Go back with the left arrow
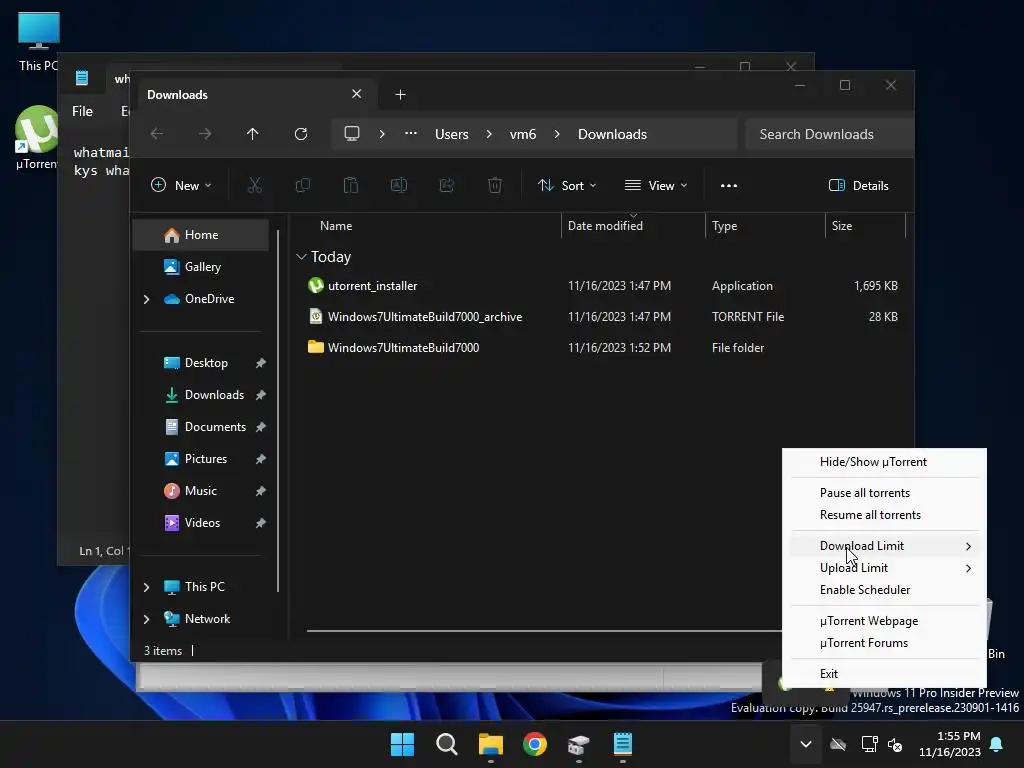The image size is (1024, 768). coord(157,134)
